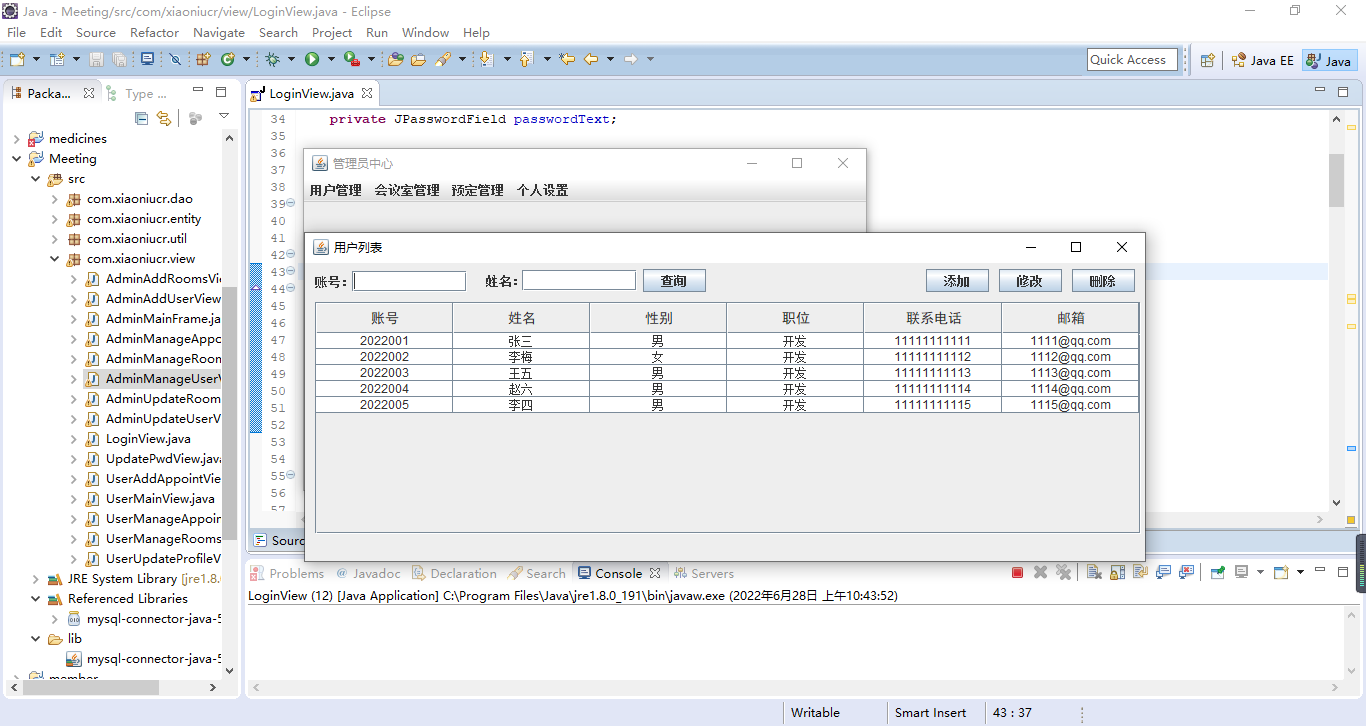This screenshot has width=1366, height=726.
Task: Open Package Explorer view menu triangle
Action: [224, 117]
